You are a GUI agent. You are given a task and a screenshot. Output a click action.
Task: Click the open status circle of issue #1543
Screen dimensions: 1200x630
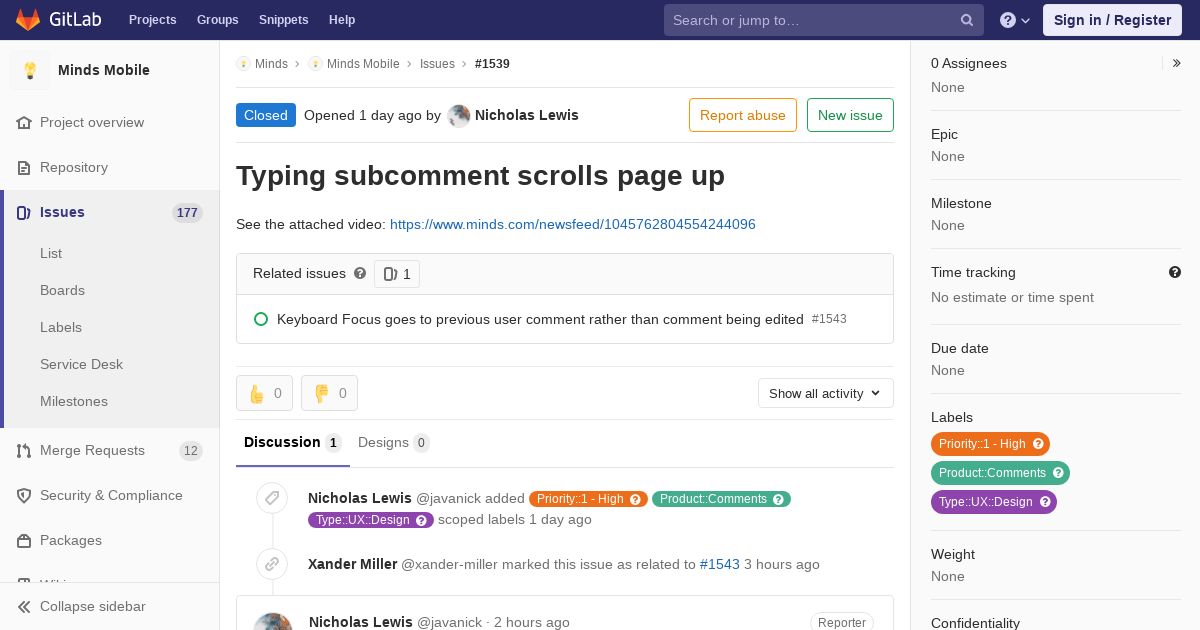(x=261, y=319)
